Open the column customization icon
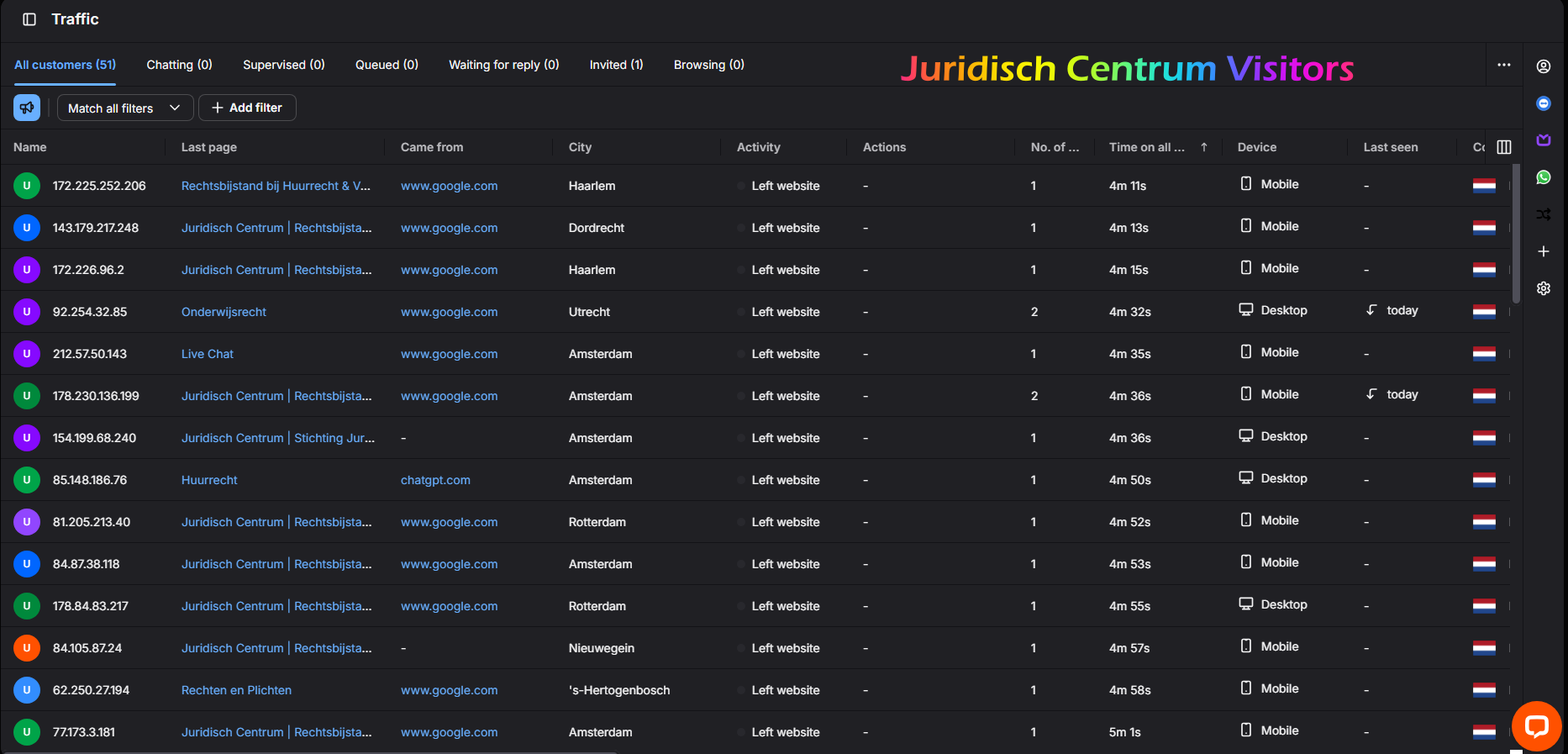The image size is (1568, 754). (x=1504, y=147)
